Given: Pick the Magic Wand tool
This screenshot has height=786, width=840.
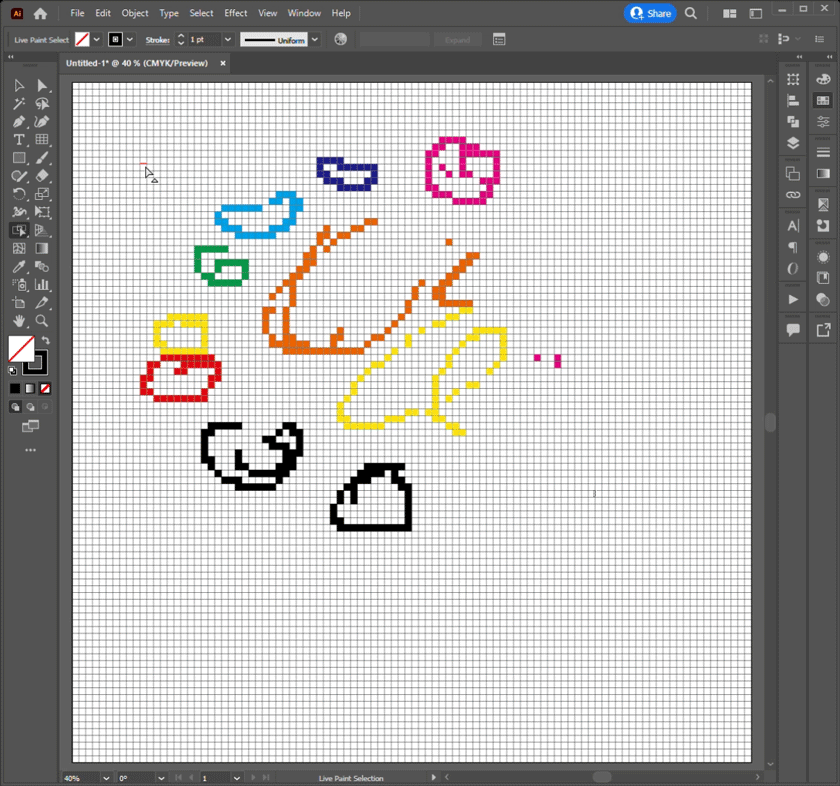Looking at the screenshot, I should click(19, 104).
